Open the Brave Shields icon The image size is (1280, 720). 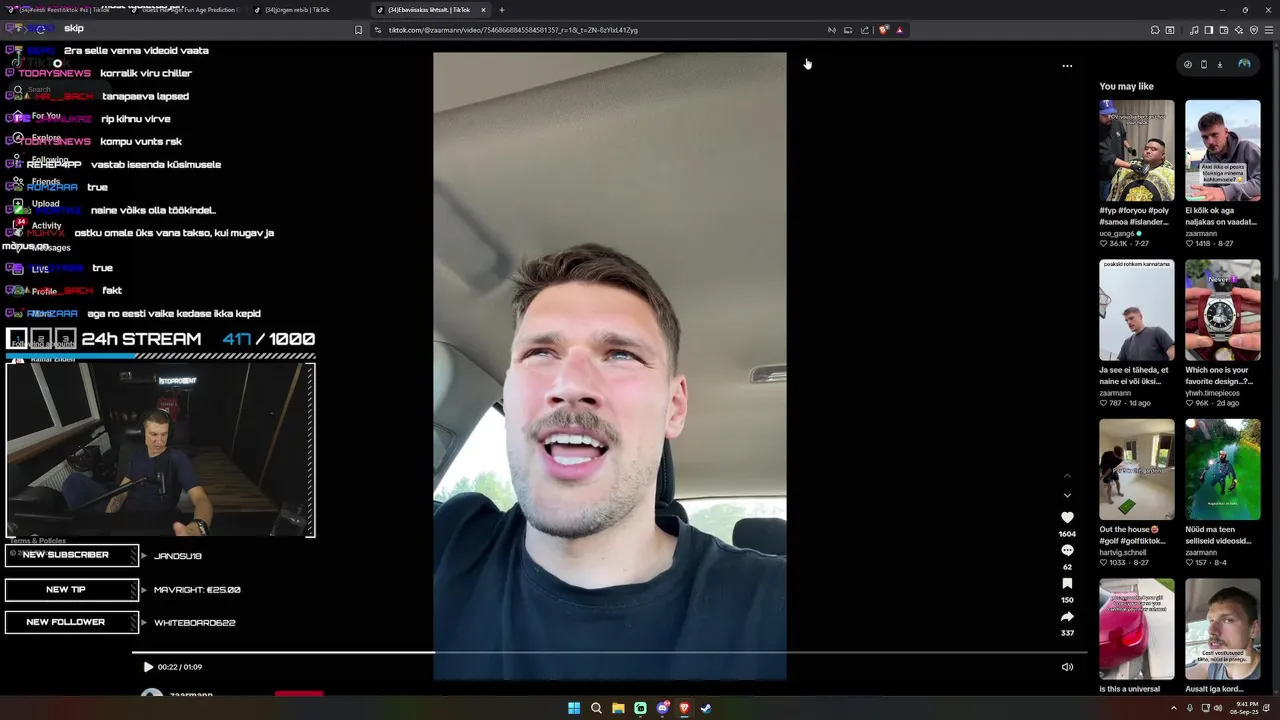(883, 30)
